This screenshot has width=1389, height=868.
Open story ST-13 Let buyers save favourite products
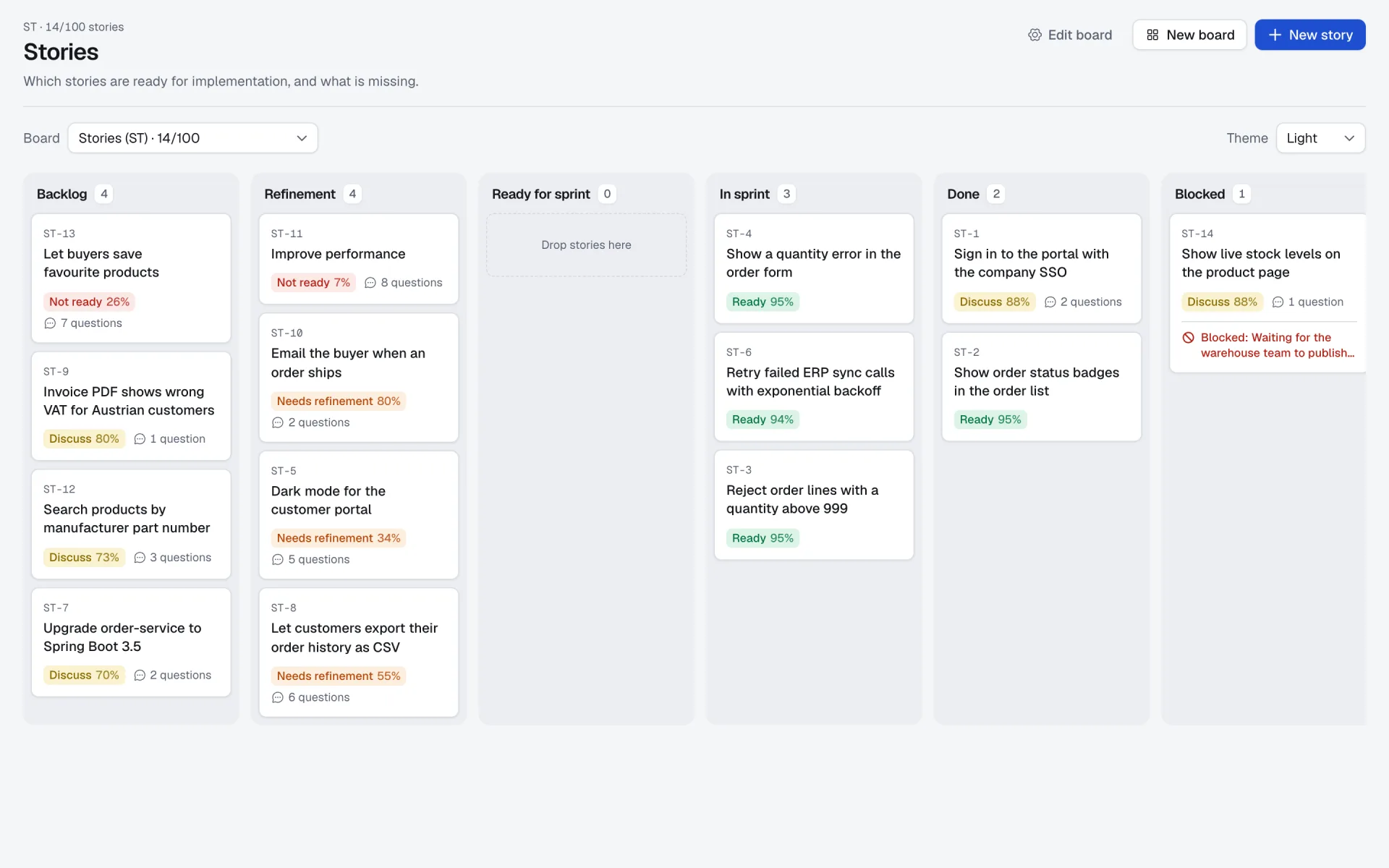[x=131, y=278]
